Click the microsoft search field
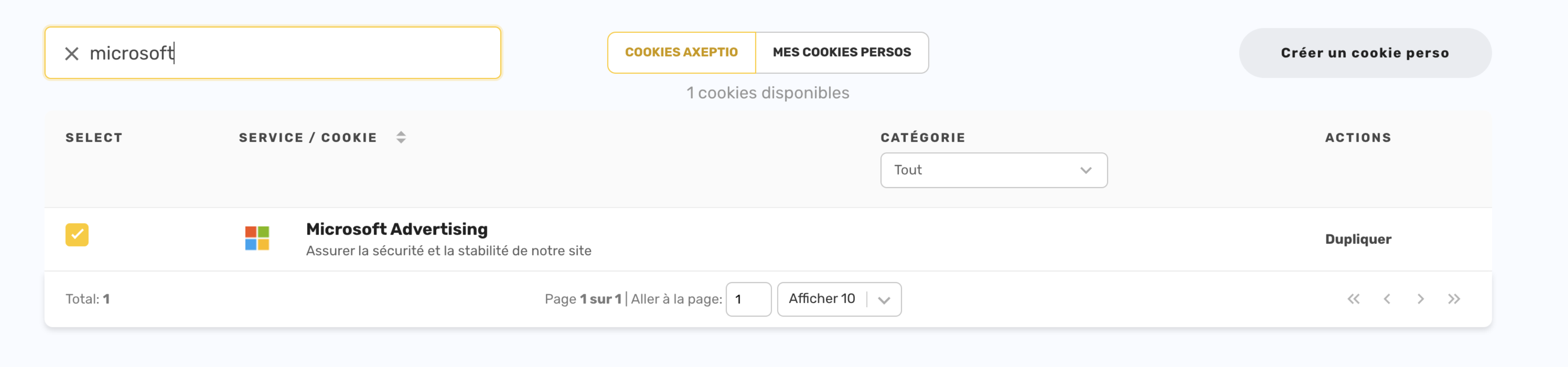Screen dimensions: 1568x367 [x=273, y=53]
